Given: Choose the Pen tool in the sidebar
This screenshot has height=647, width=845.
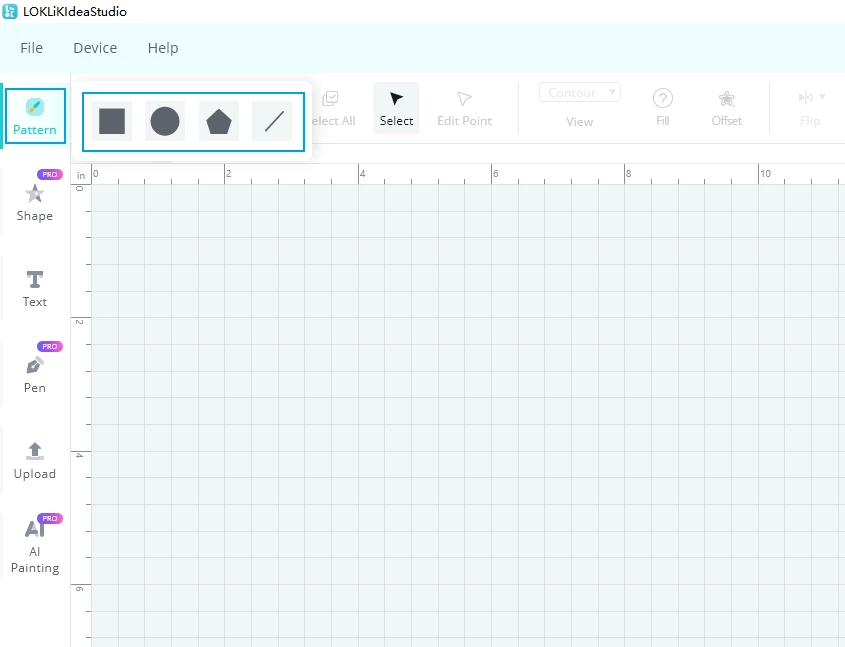Looking at the screenshot, I should [35, 374].
